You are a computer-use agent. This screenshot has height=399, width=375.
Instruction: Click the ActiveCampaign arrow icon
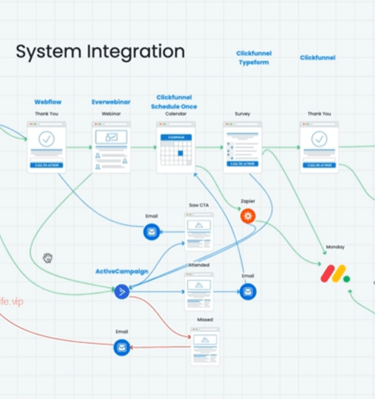pyautogui.click(x=122, y=292)
